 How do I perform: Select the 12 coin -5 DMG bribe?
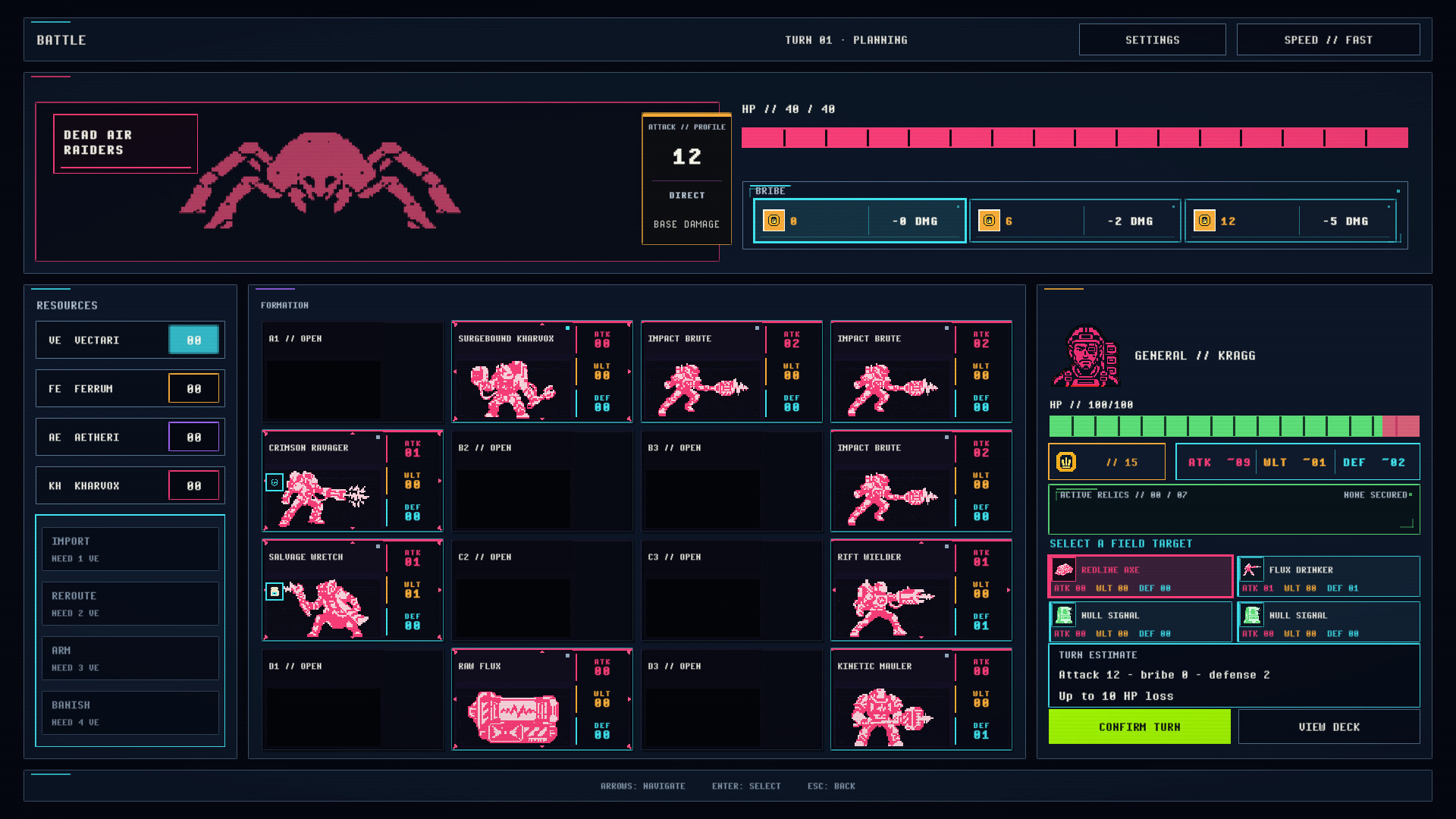pyautogui.click(x=1290, y=221)
